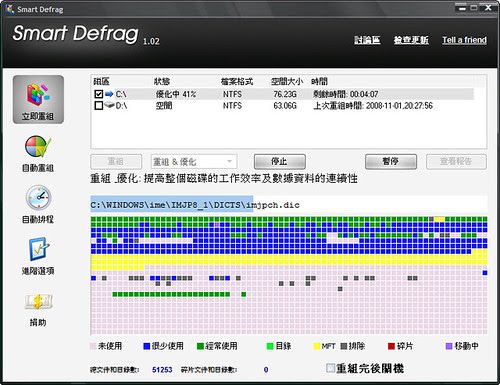500x385 pixels.
Task: Click the fragment count value 0
Action: pos(266,370)
